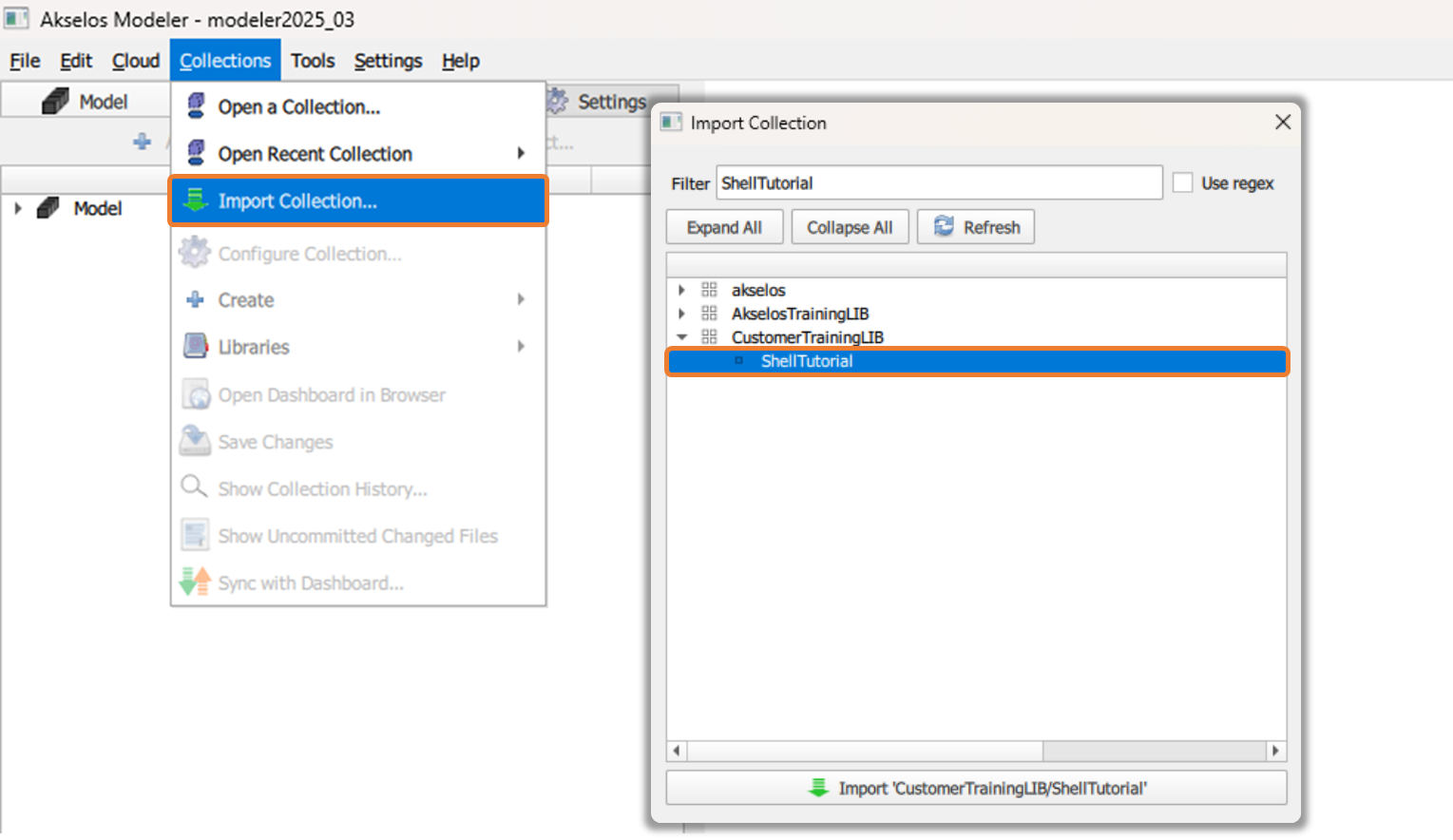Click the Save Changes icon

coord(195,440)
